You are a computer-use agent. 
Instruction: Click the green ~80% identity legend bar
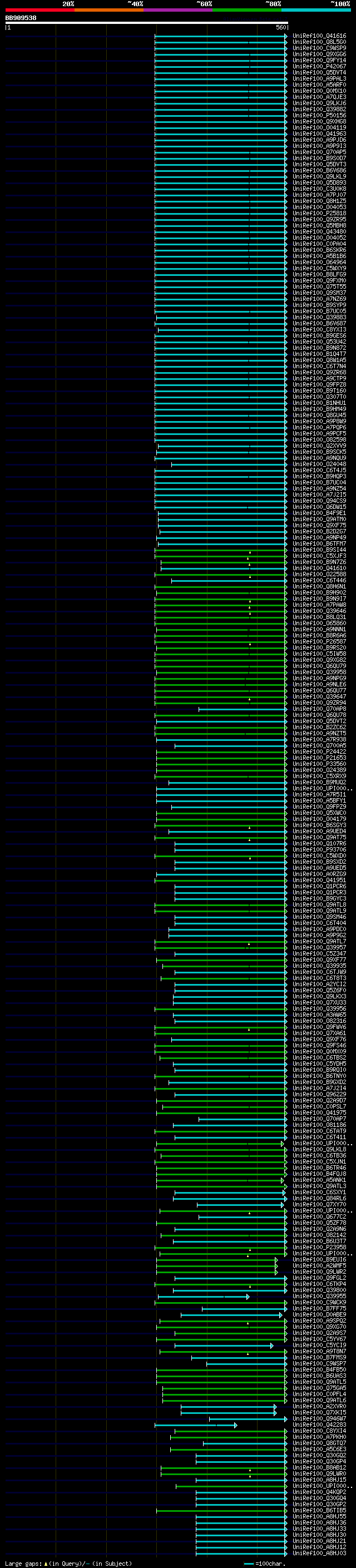tap(247, 10)
